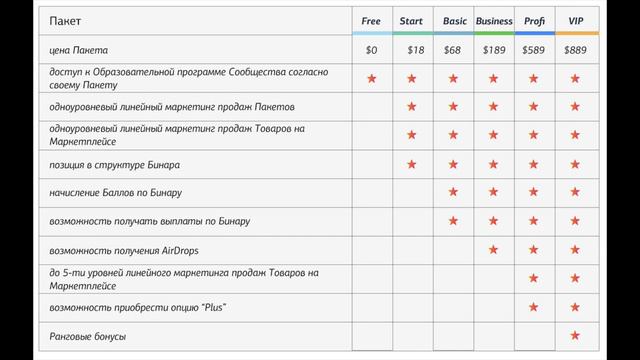Click the Profi star in AirDrops row
This screenshot has height=360, width=640.
pyautogui.click(x=533, y=249)
